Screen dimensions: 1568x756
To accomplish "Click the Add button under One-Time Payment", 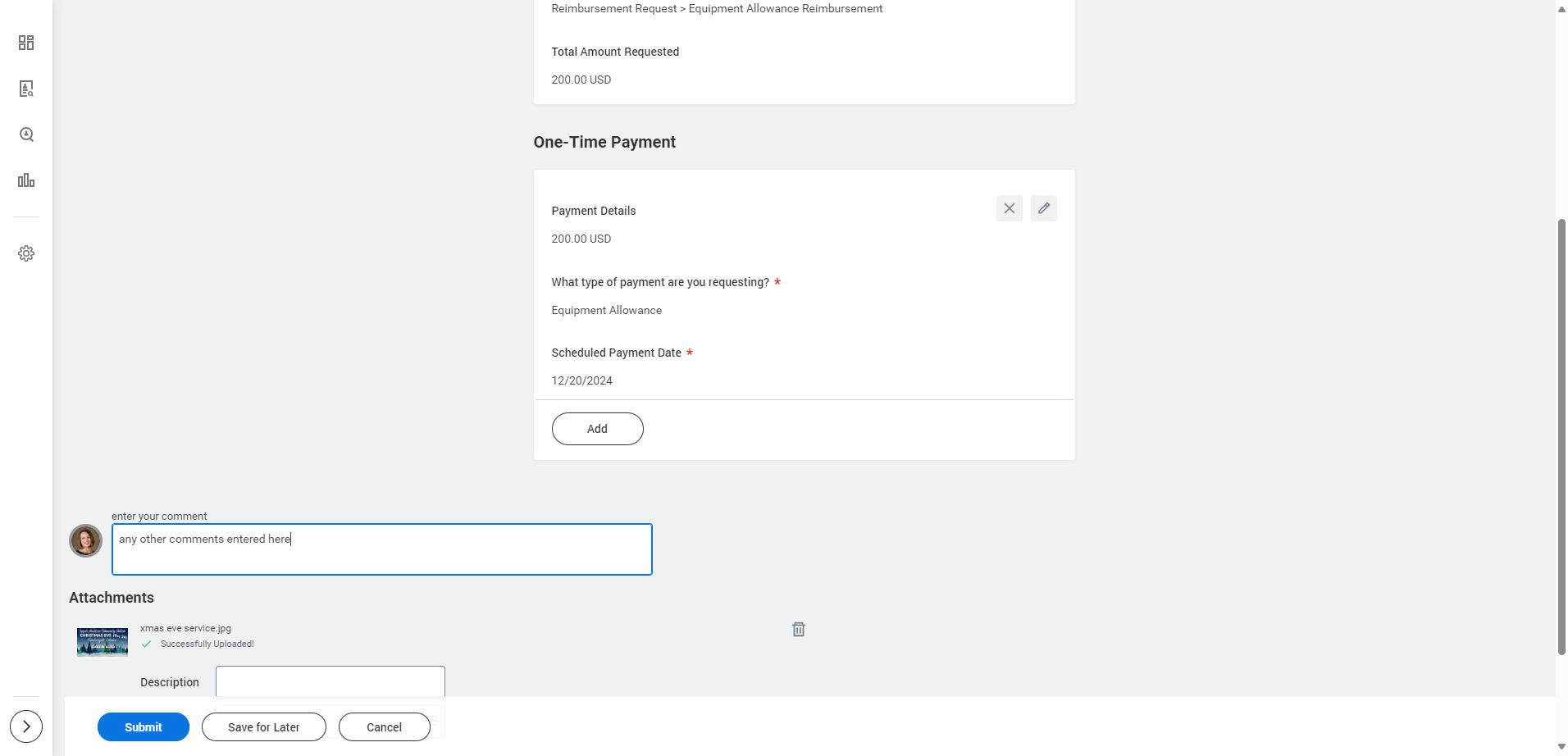I will pyautogui.click(x=598, y=429).
